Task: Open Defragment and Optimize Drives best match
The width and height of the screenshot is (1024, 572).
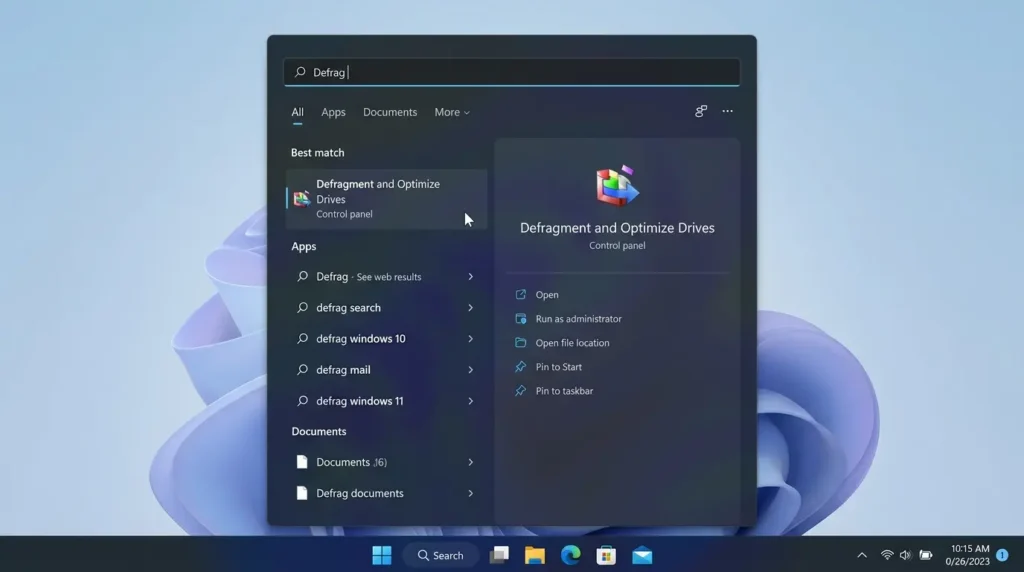Action: tap(387, 199)
